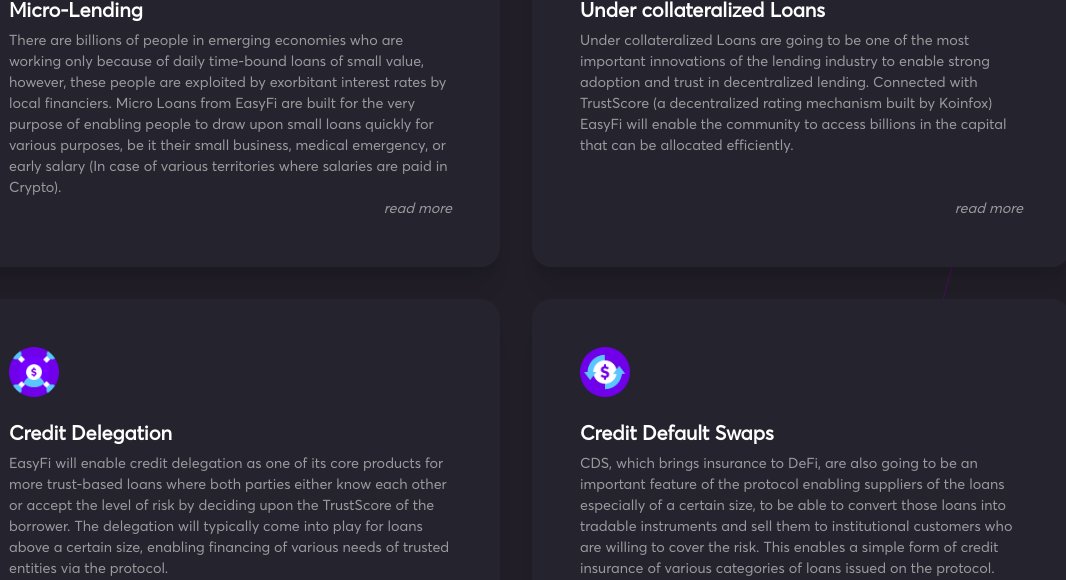The width and height of the screenshot is (1066, 580).
Task: Open 'read more' under Micro-Lending
Action: coord(418,208)
